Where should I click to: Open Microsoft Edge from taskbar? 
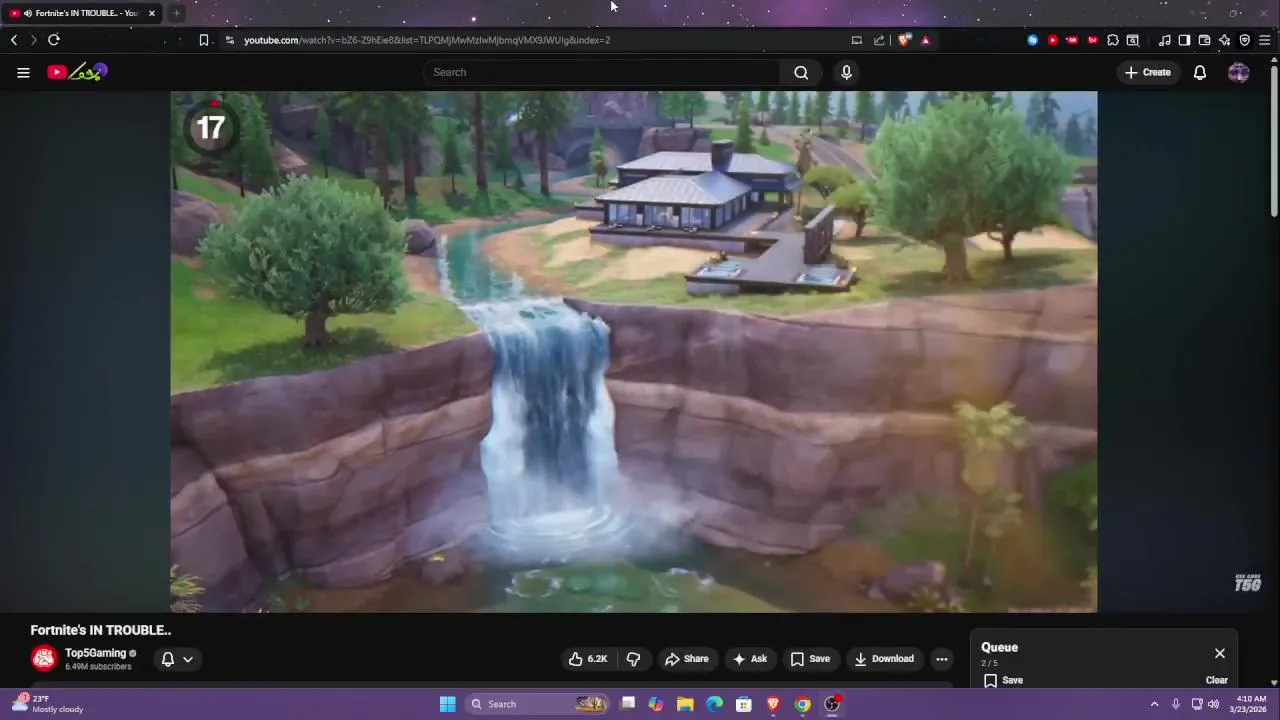coord(714,704)
